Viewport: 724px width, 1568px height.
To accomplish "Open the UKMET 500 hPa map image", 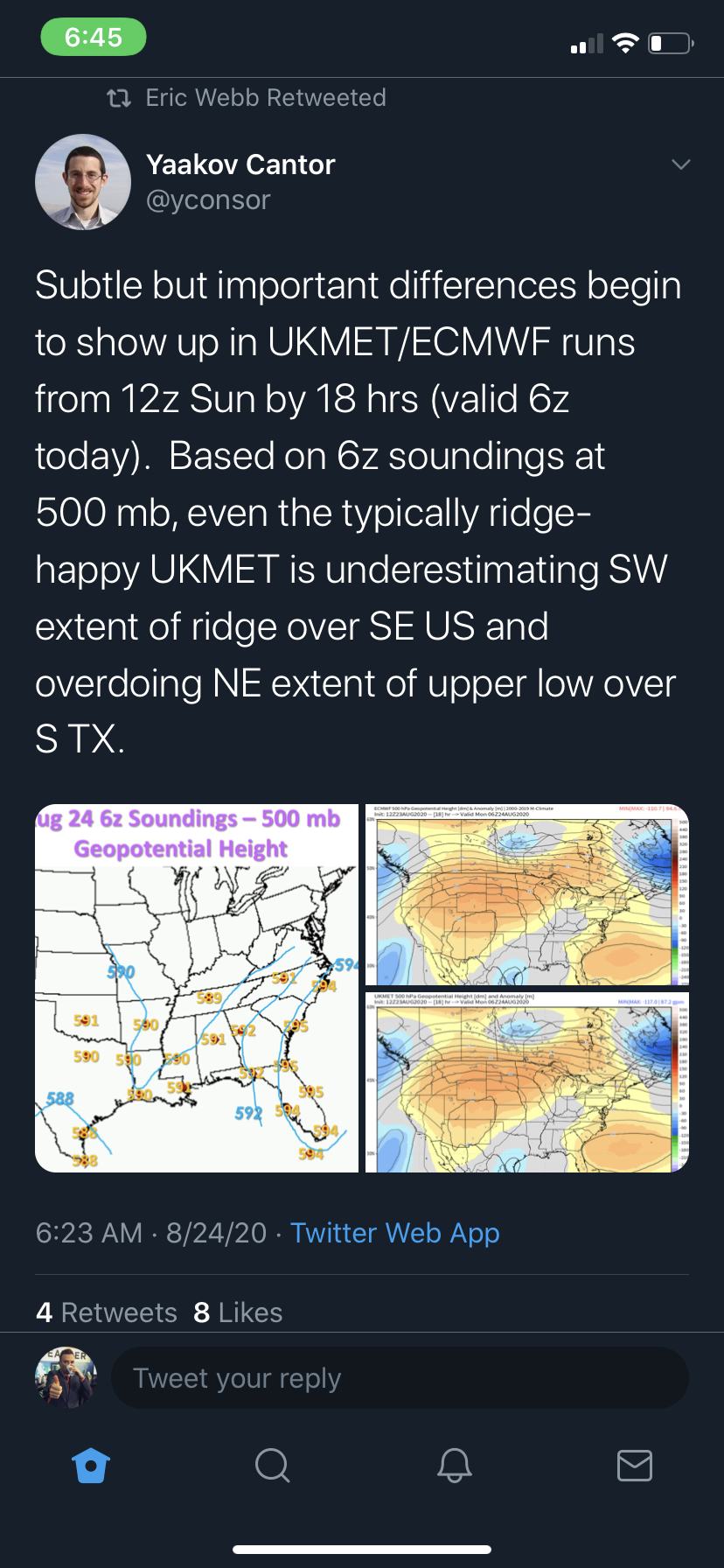I will 527,1082.
